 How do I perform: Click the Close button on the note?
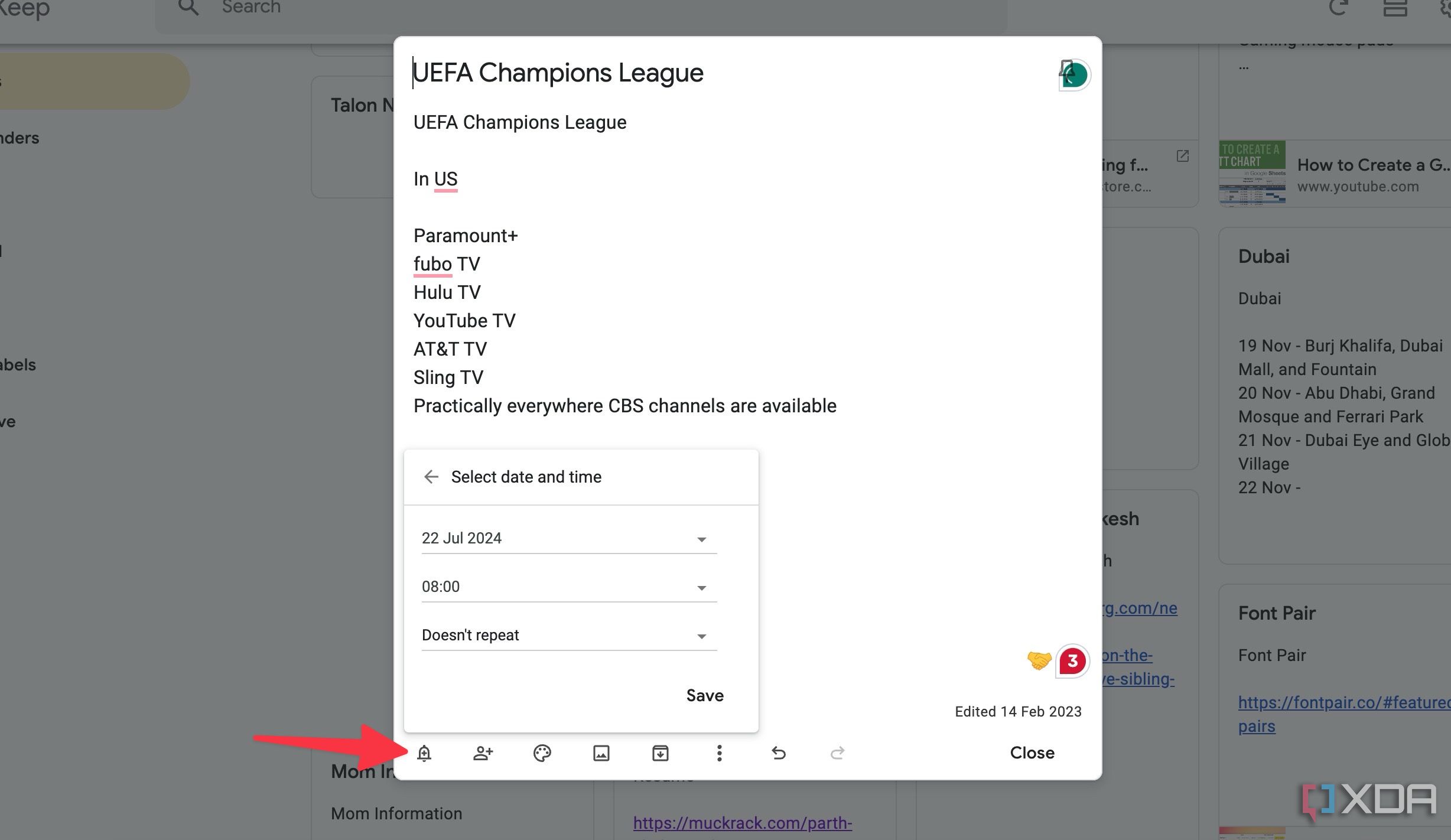click(x=1031, y=752)
